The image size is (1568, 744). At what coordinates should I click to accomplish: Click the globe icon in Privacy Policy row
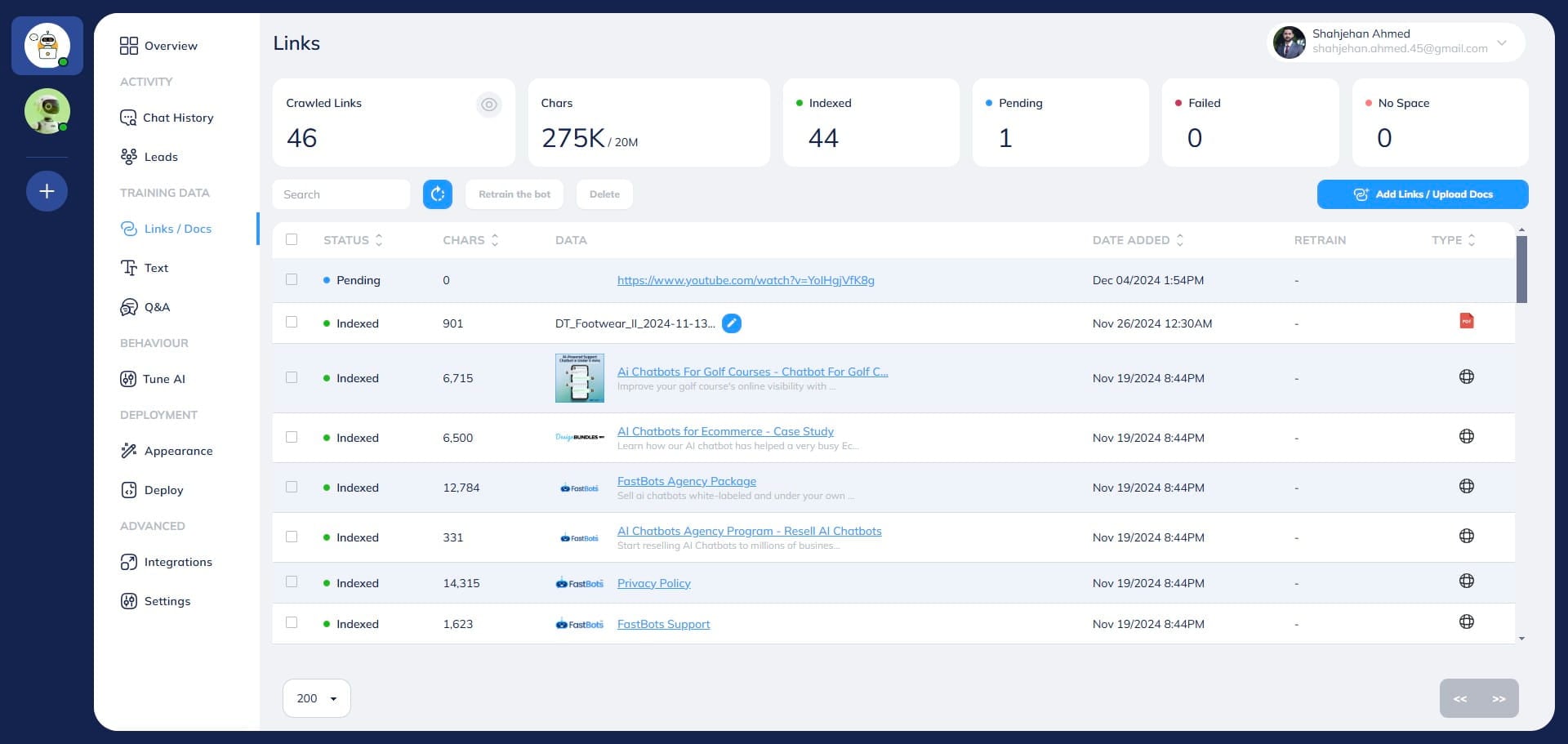tap(1466, 581)
